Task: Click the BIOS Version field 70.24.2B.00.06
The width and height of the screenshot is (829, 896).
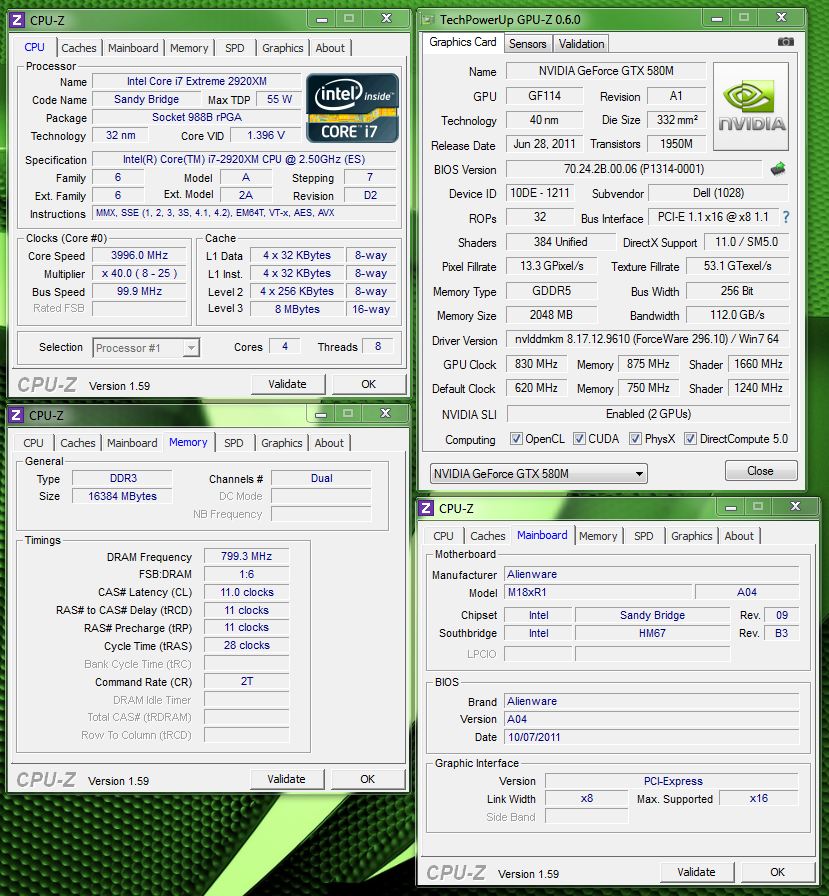Action: [x=634, y=169]
